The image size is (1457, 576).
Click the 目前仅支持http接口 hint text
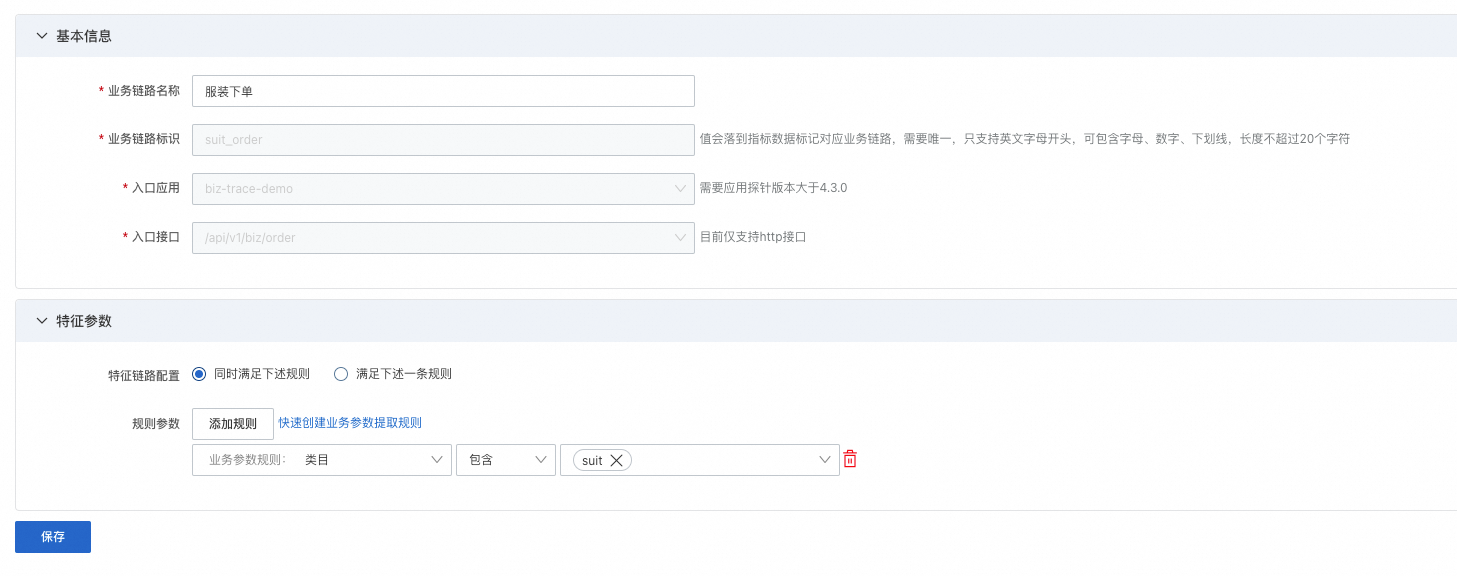753,237
